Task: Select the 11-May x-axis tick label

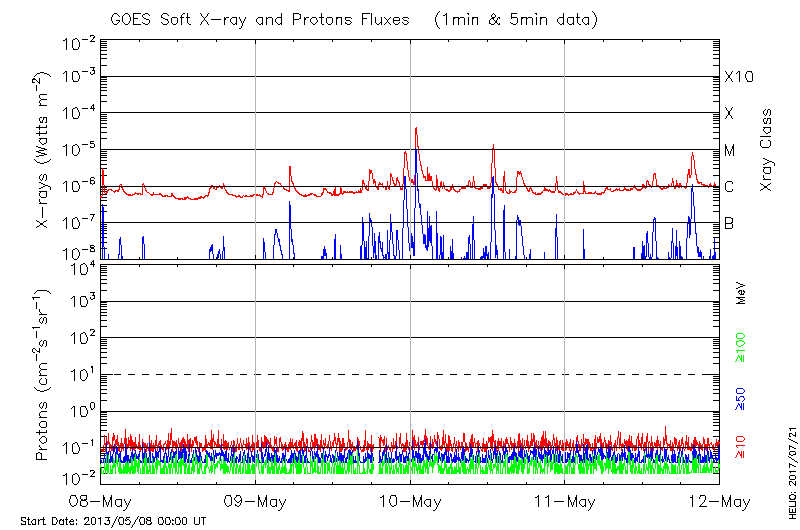Action: [565, 500]
